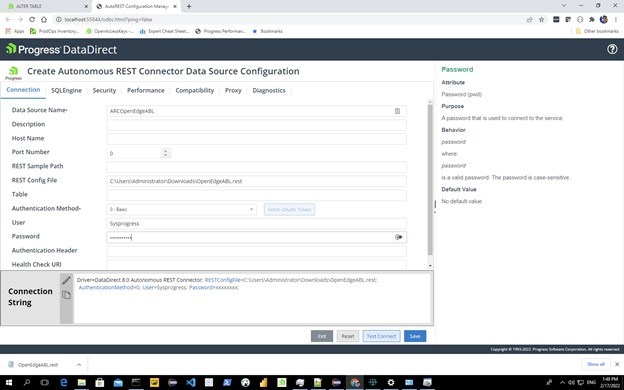Click the help question mark icon
The width and height of the screenshot is (624, 390).
pos(612,49)
